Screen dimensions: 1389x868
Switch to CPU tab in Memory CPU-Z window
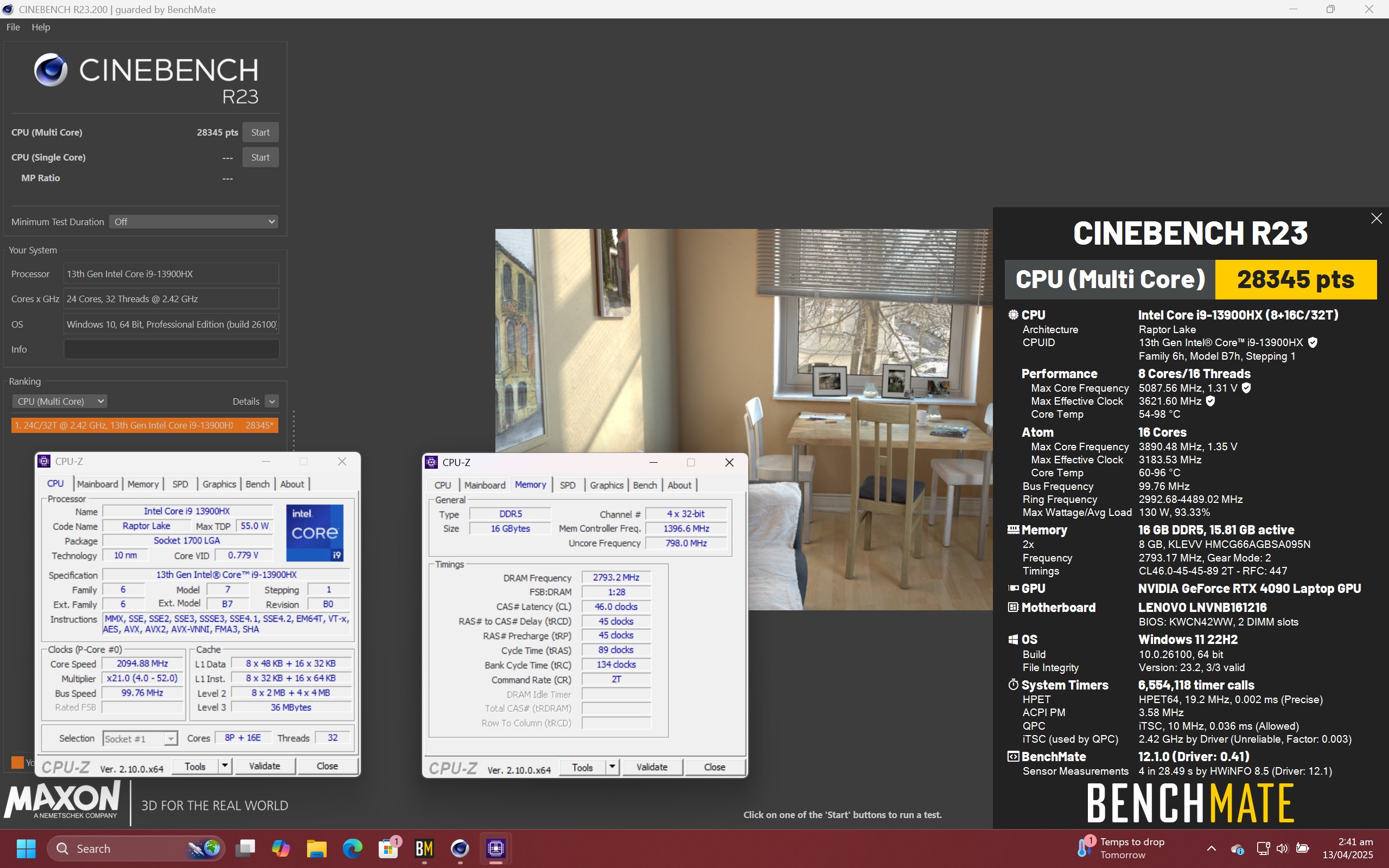(x=443, y=485)
